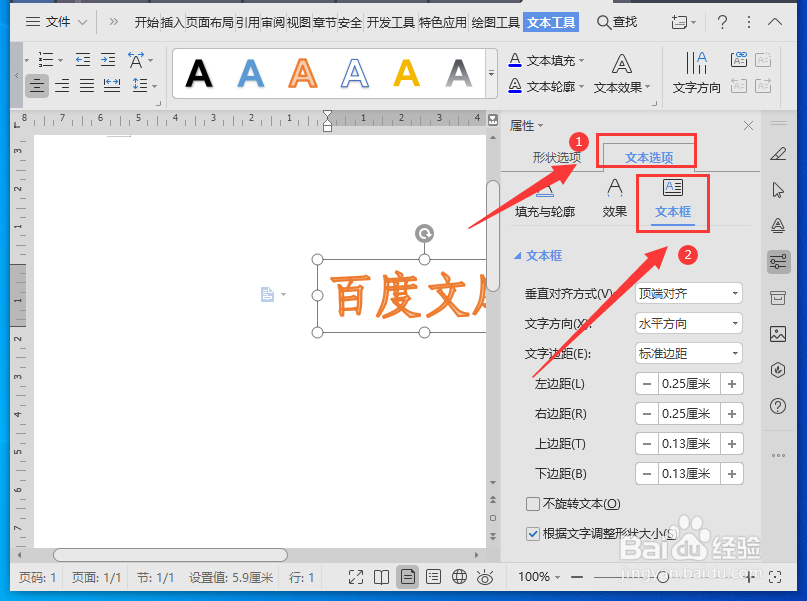Apply distributed alignment
The width and height of the screenshot is (807, 601).
click(112, 85)
